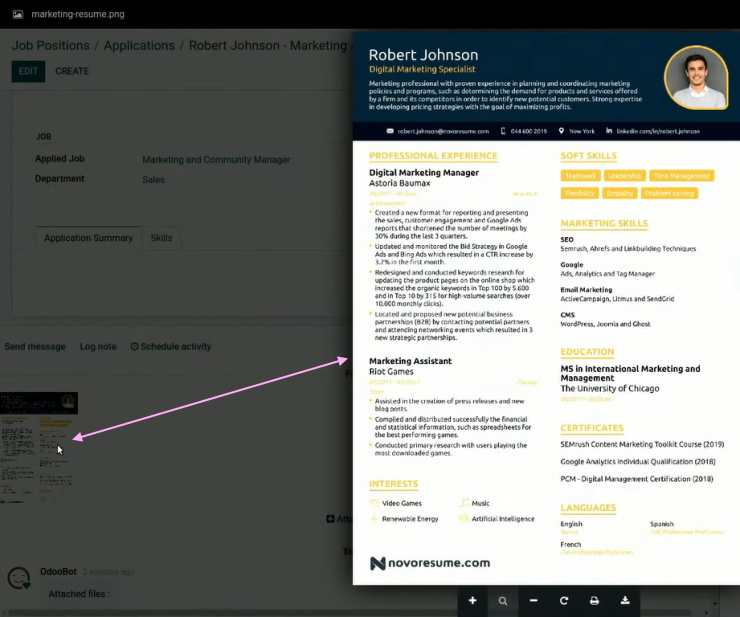Screen dimensions: 740x617
Task: Click the clock icon on Schedule activity
Action: (x=135, y=347)
